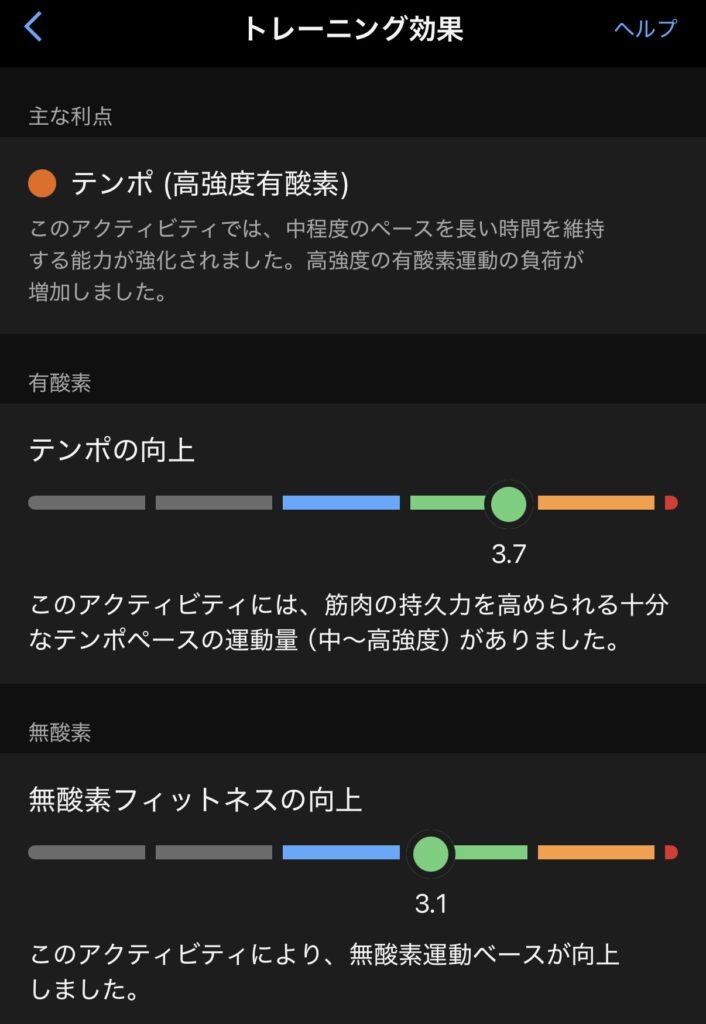Tap the トレーニング効果 page title
706x1024 pixels.
[x=353, y=28]
